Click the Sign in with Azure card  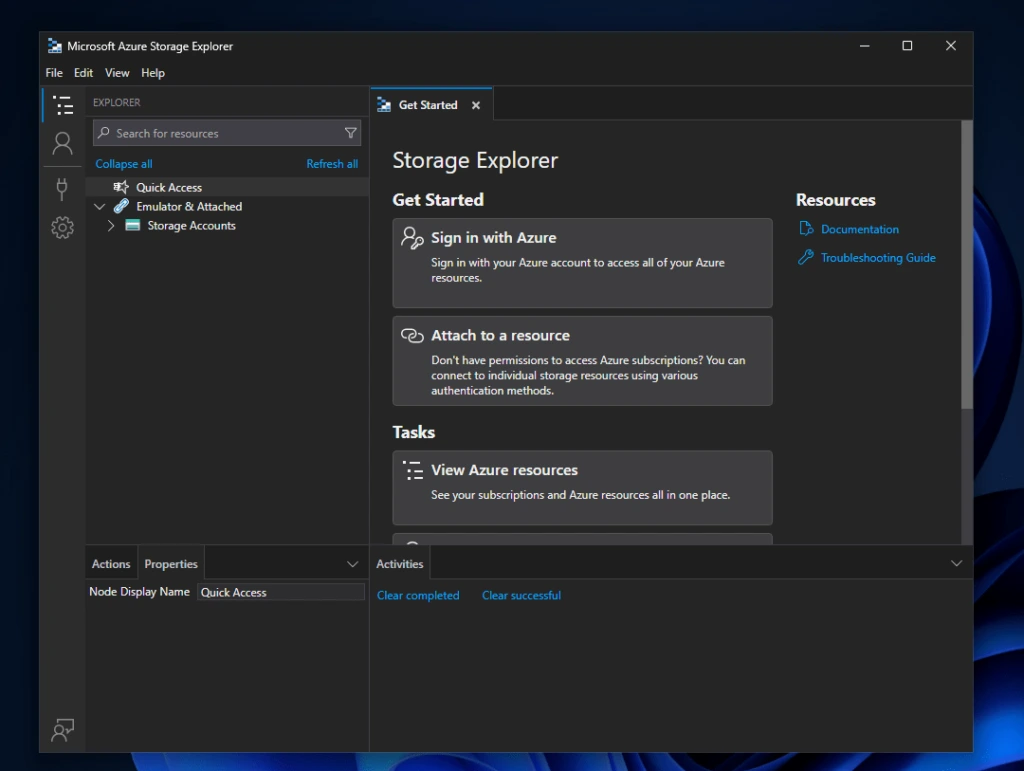point(583,263)
